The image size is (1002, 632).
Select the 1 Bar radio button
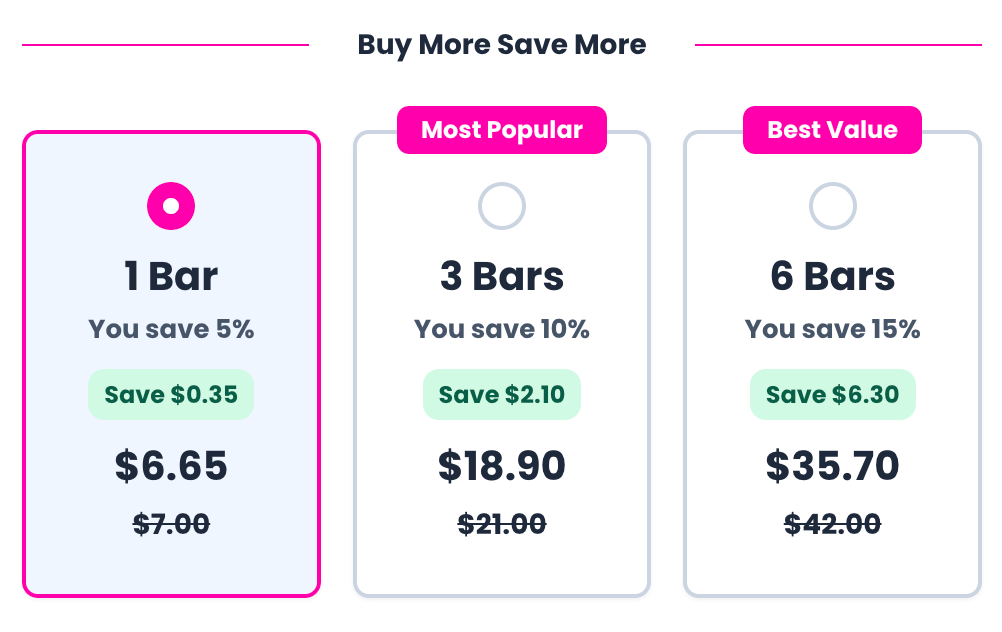[x=171, y=206]
